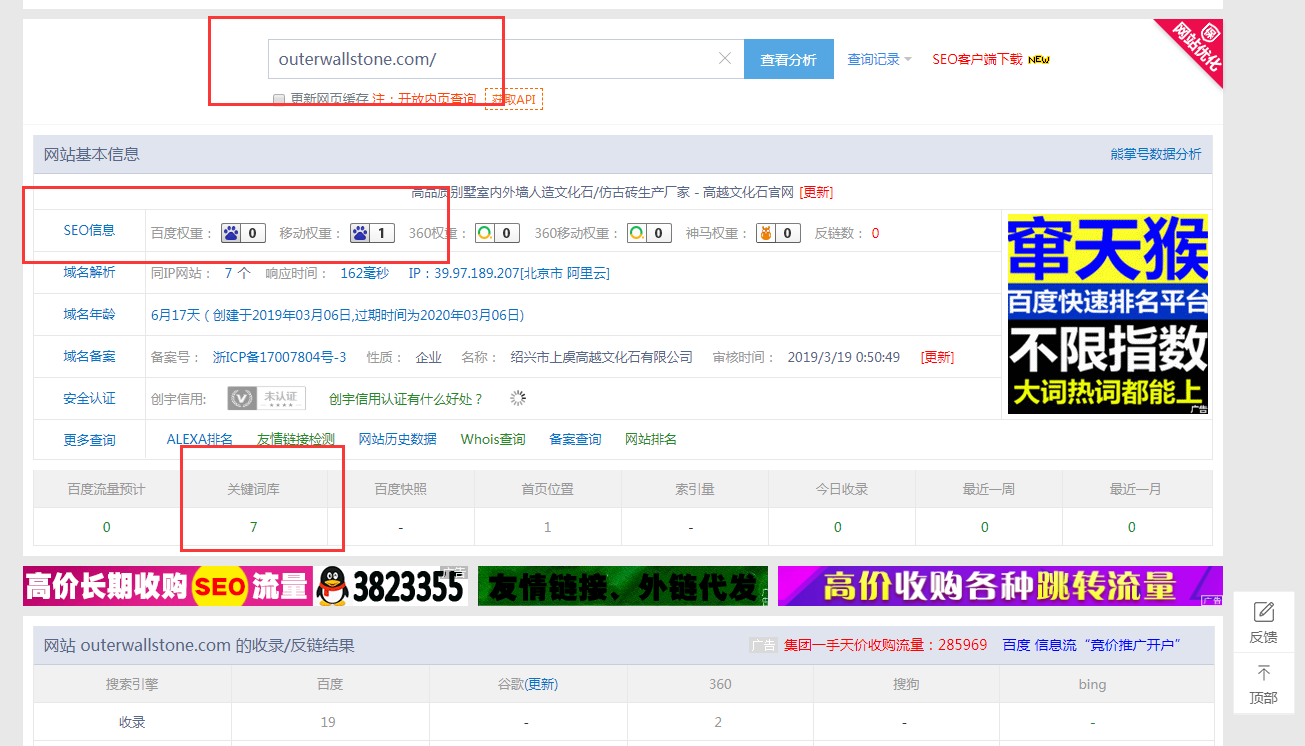Click the 360 weight badge
Screen dimensions: 1305x746
coord(497,233)
